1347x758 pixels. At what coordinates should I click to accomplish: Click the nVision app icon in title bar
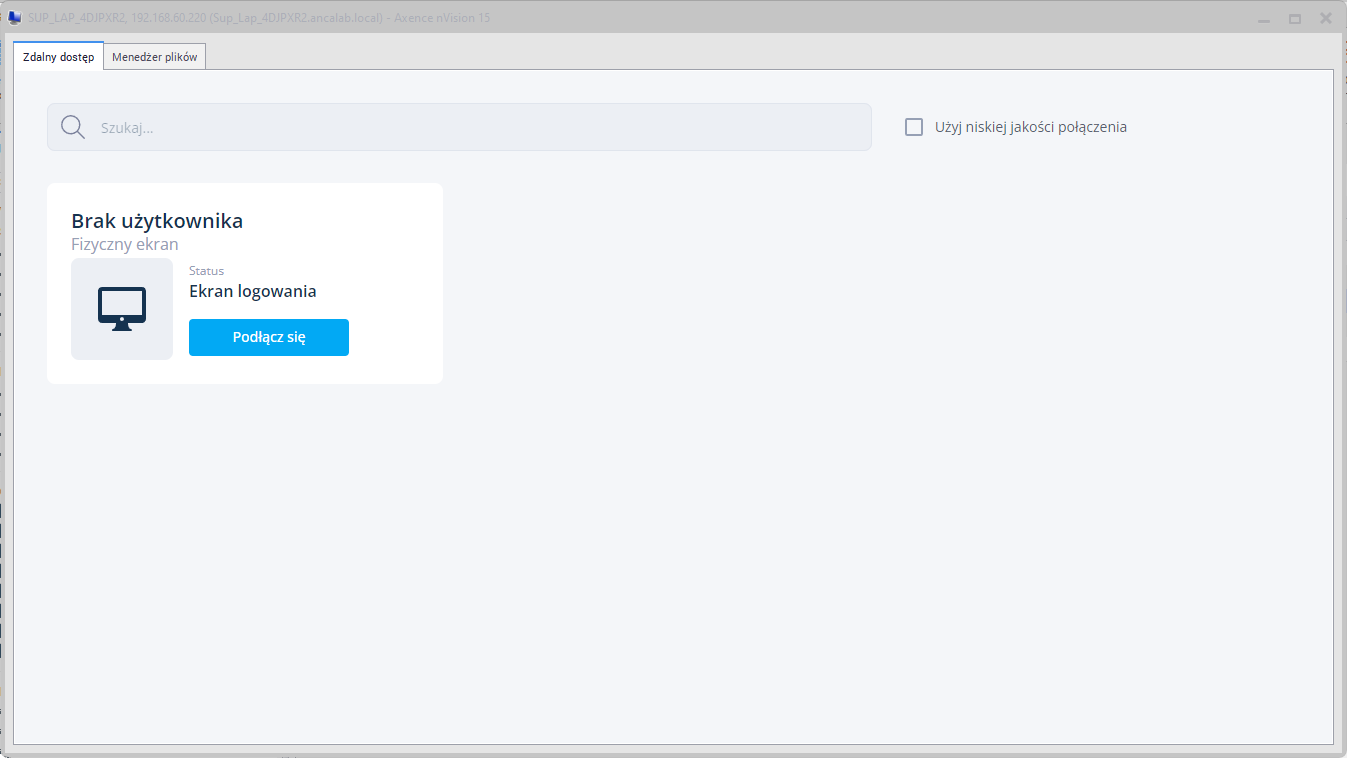(15, 18)
